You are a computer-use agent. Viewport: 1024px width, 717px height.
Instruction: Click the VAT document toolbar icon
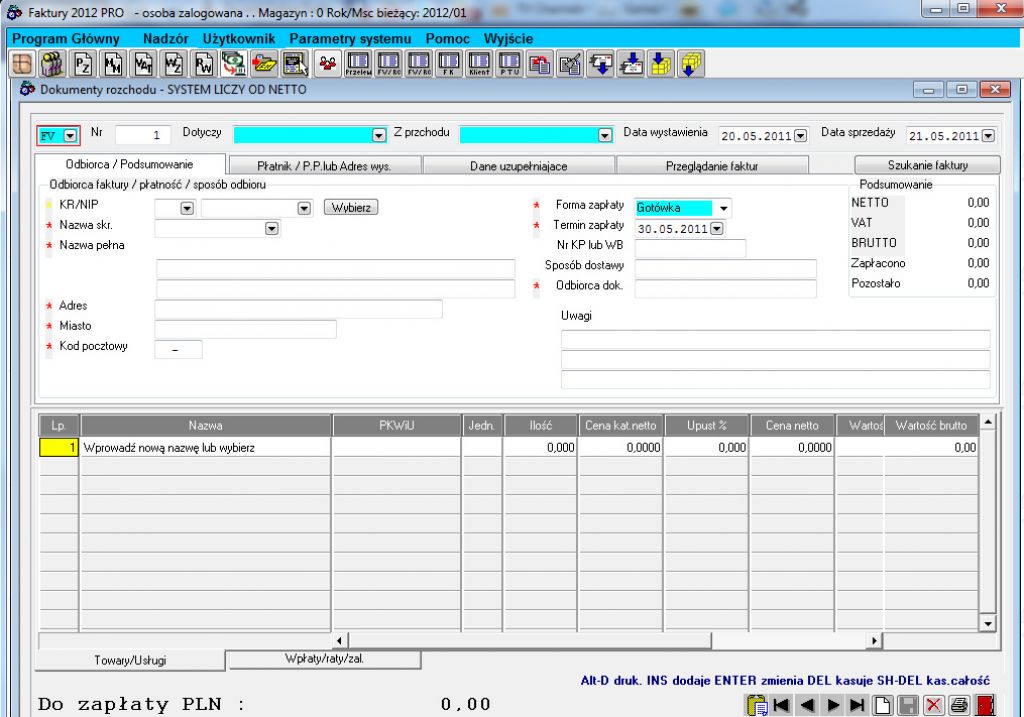(x=143, y=64)
